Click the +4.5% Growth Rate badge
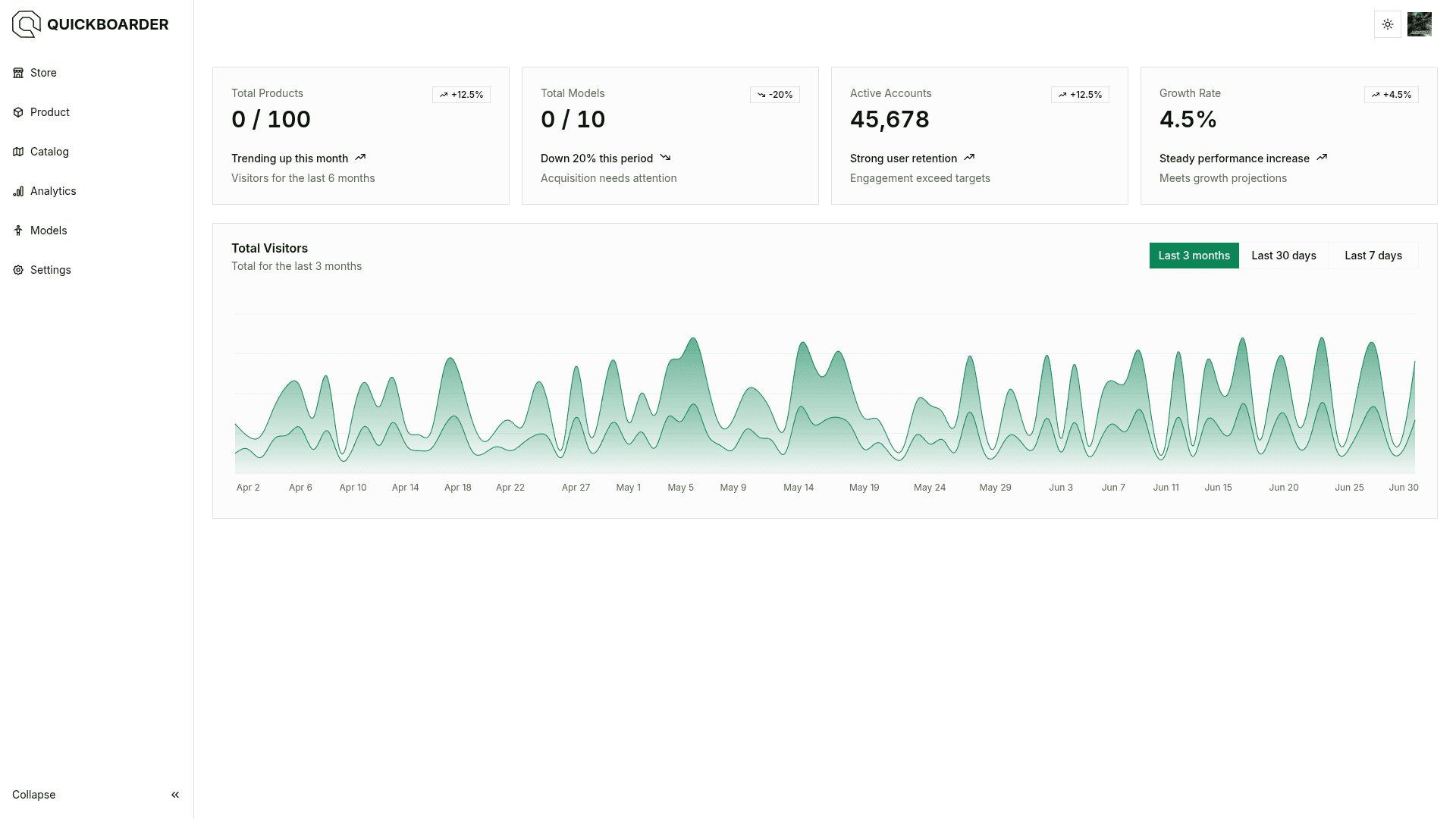Viewport: 1456px width, 819px height. click(1391, 95)
